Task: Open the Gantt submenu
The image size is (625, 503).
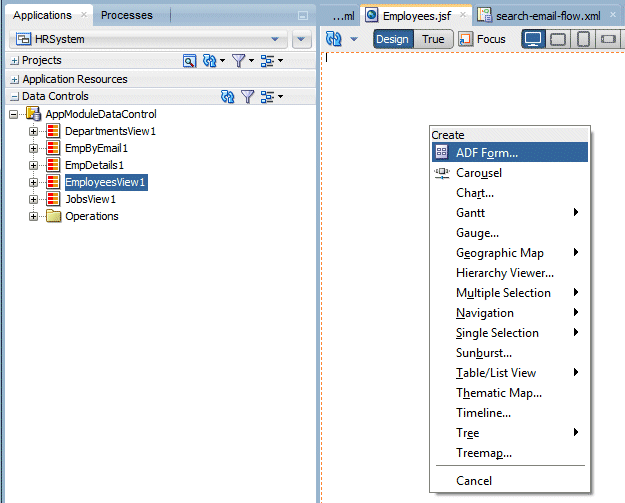Action: tap(510, 213)
